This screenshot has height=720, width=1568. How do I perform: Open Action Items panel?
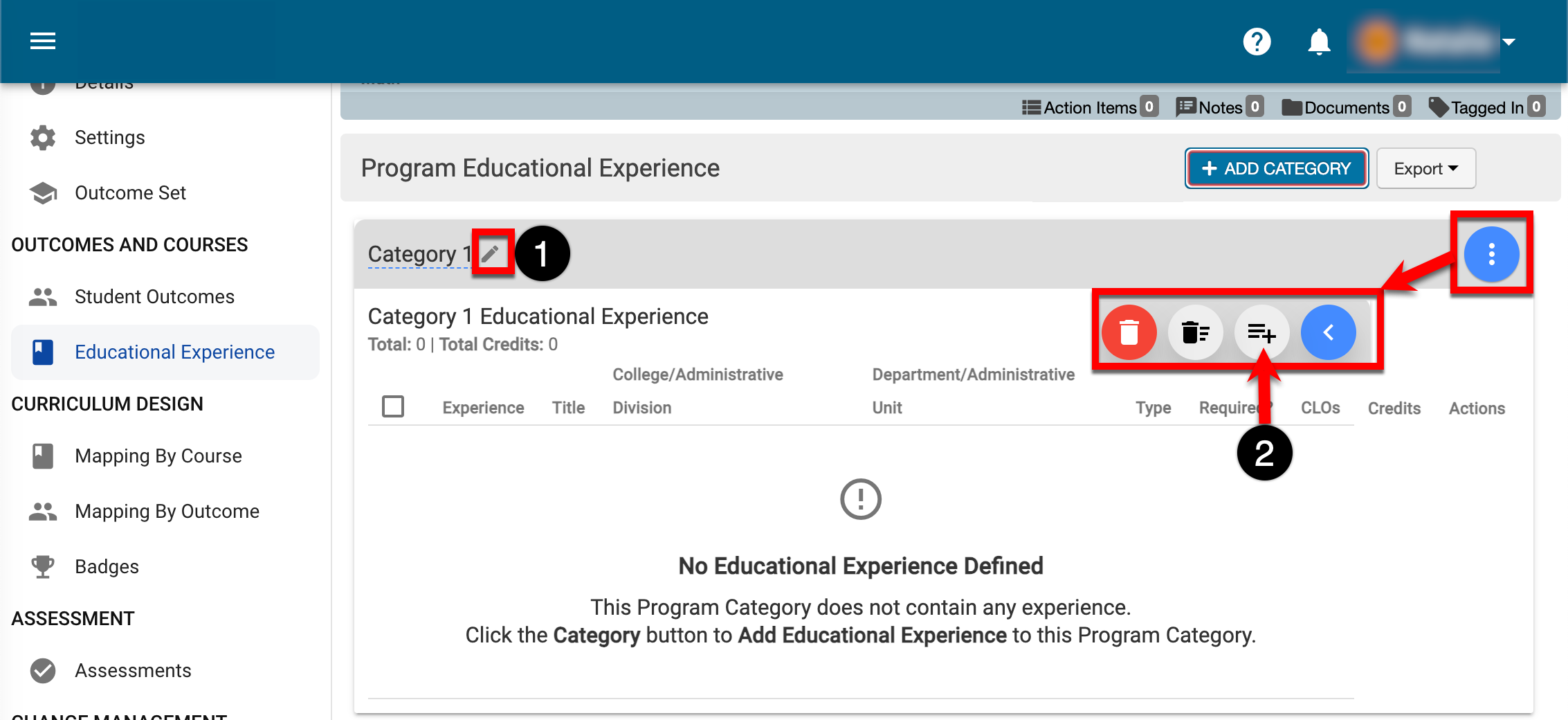[1089, 107]
